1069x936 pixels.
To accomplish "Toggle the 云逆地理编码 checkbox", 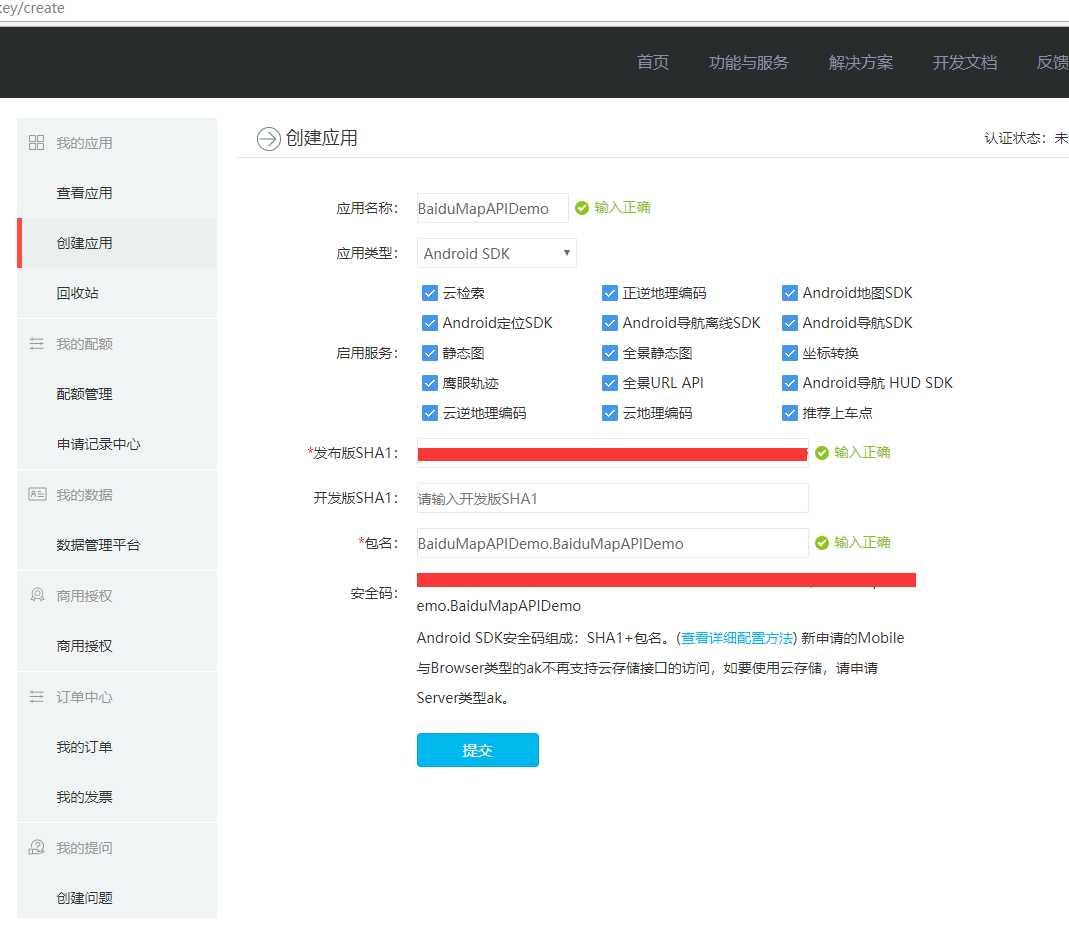I will pos(430,413).
